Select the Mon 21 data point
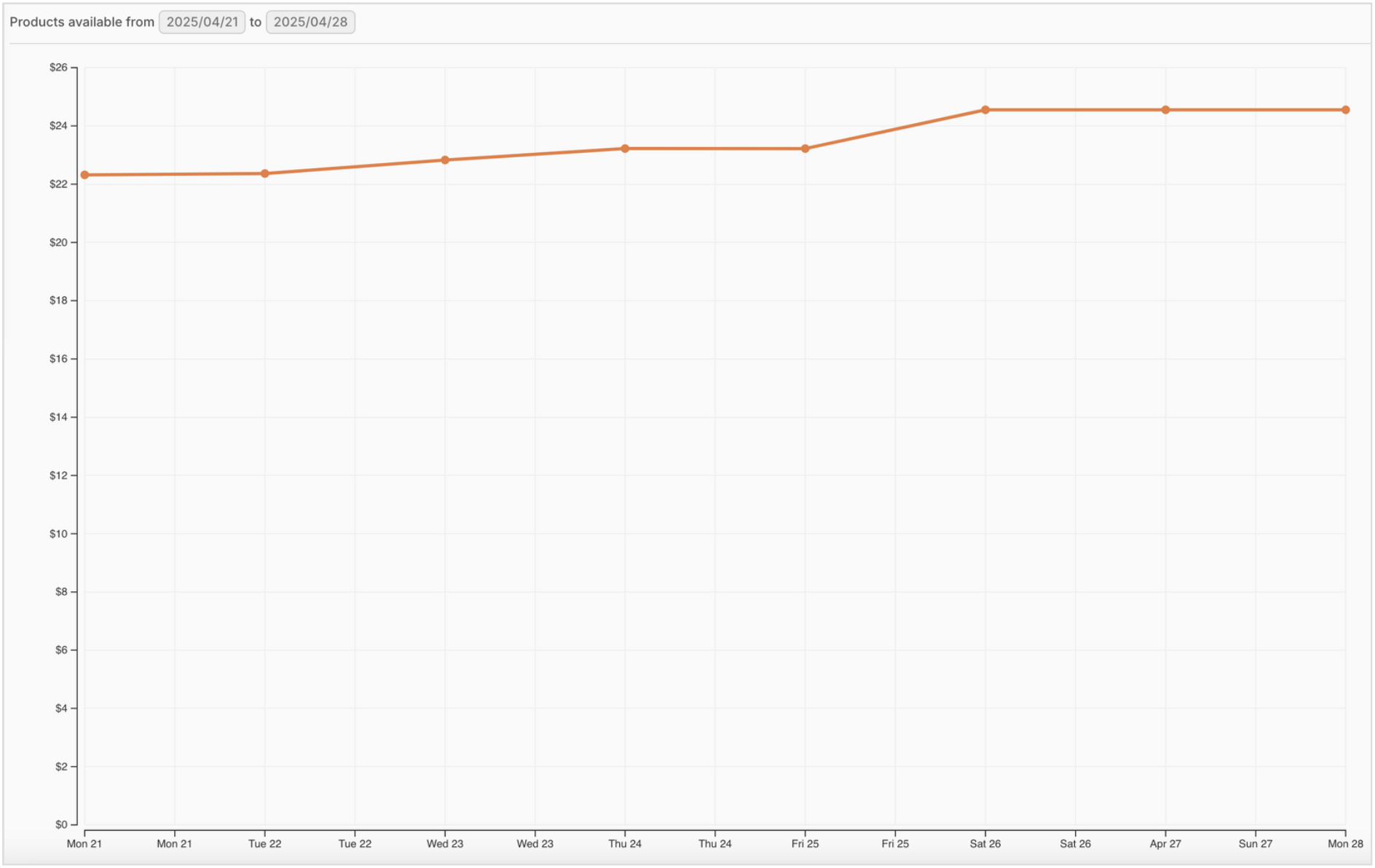The height and width of the screenshot is (868, 1375). pos(84,175)
